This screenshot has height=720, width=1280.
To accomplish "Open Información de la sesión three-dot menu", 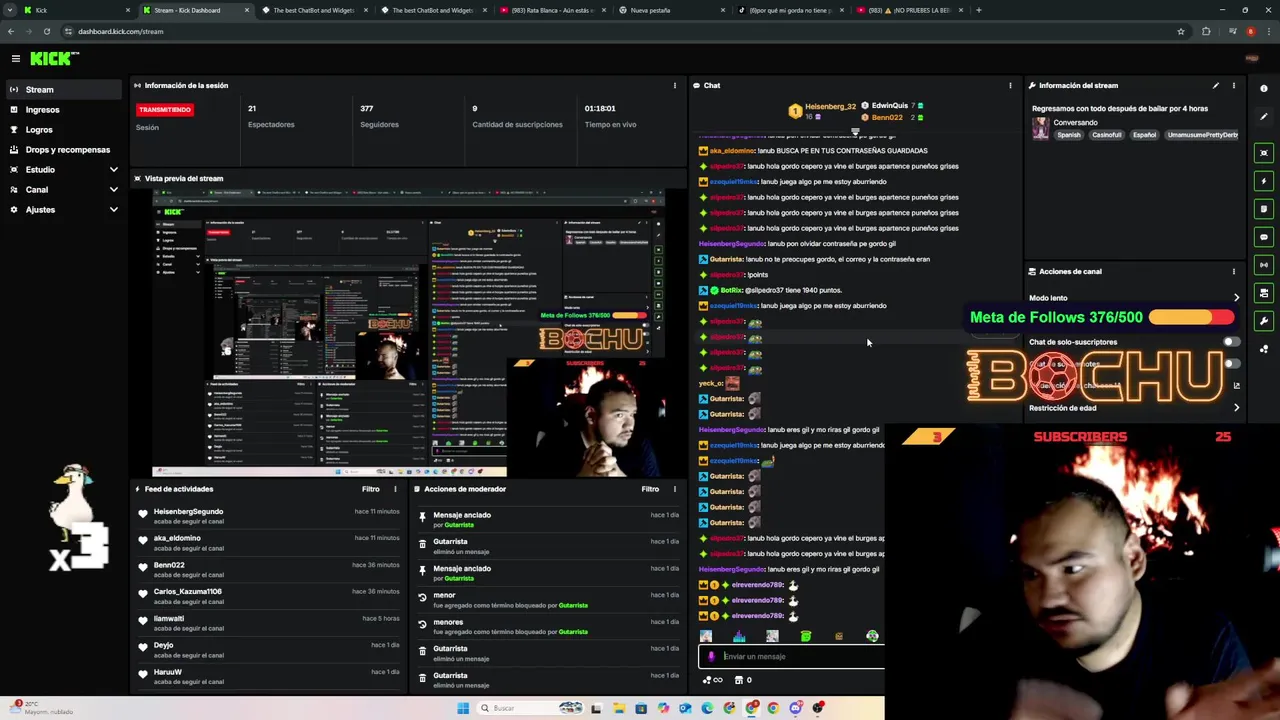I will pos(674,85).
